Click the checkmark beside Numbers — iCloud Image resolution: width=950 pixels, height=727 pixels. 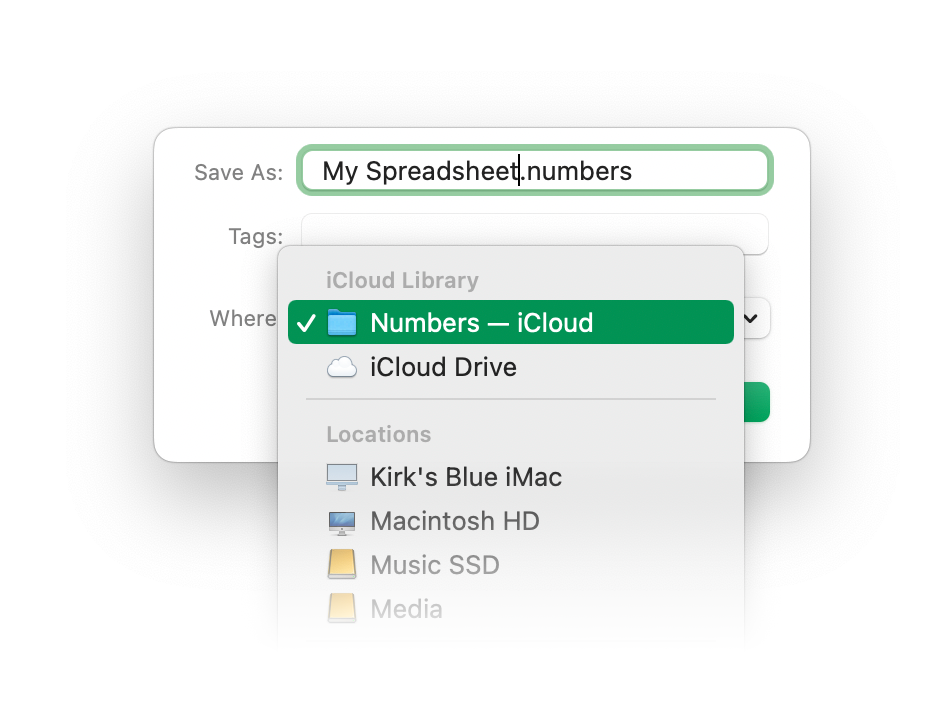(x=306, y=323)
